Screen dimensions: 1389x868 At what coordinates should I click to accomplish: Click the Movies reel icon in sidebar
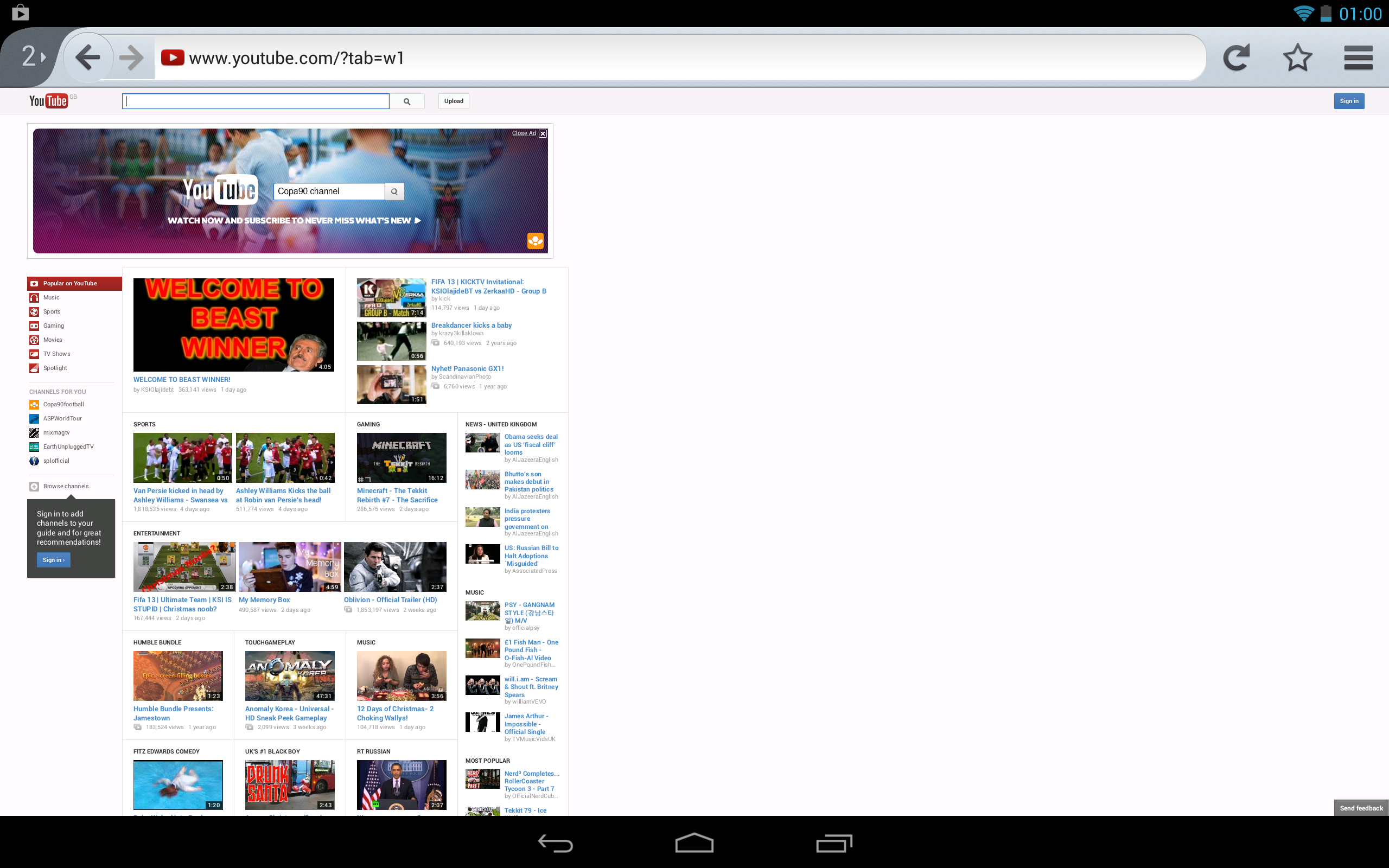(34, 340)
